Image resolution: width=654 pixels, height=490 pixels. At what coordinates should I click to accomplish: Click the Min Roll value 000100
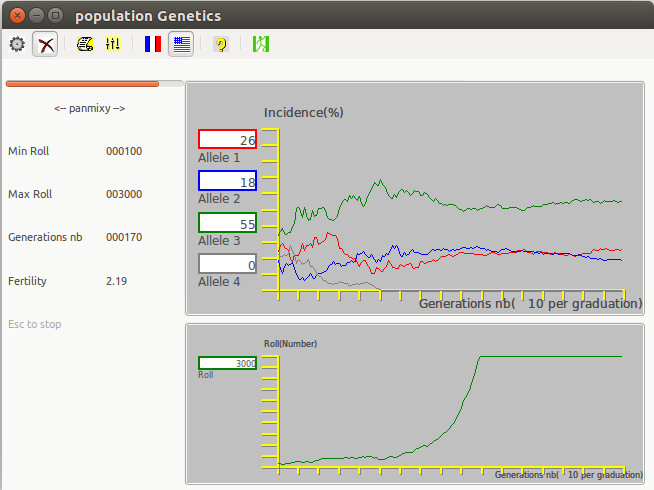point(124,152)
